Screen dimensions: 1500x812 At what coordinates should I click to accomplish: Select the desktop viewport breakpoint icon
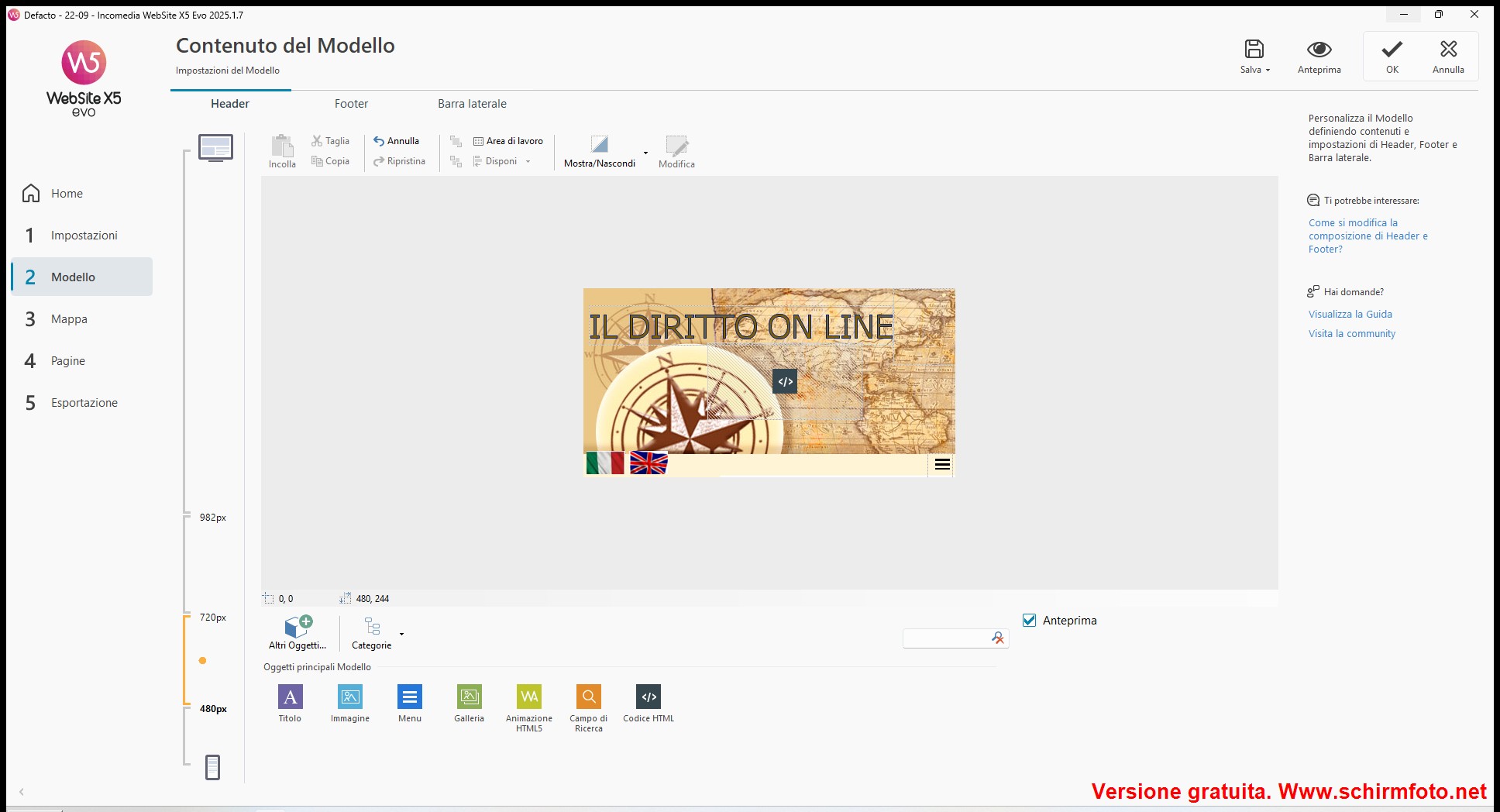click(215, 147)
